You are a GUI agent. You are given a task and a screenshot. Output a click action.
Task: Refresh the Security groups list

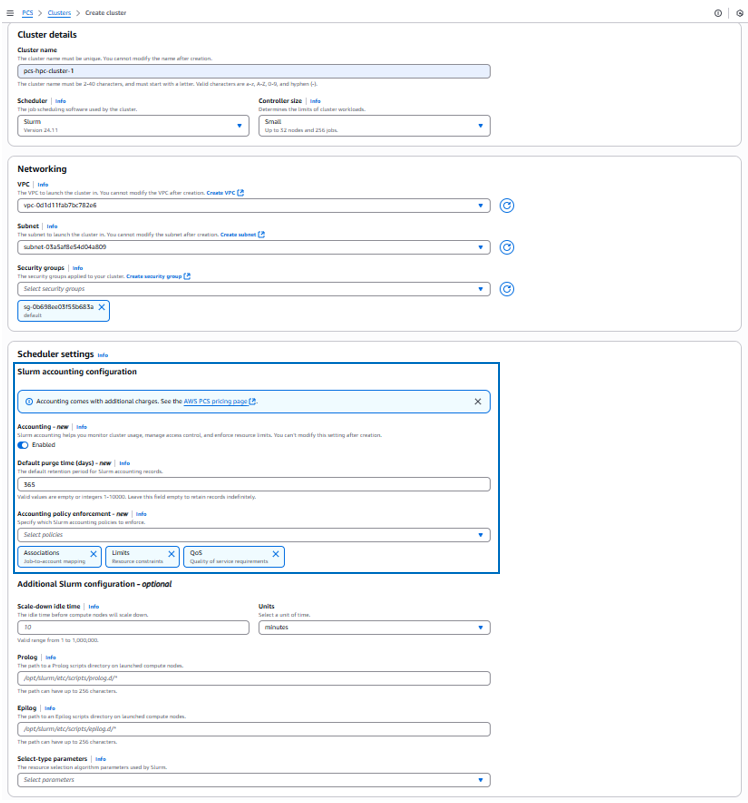[x=508, y=288]
